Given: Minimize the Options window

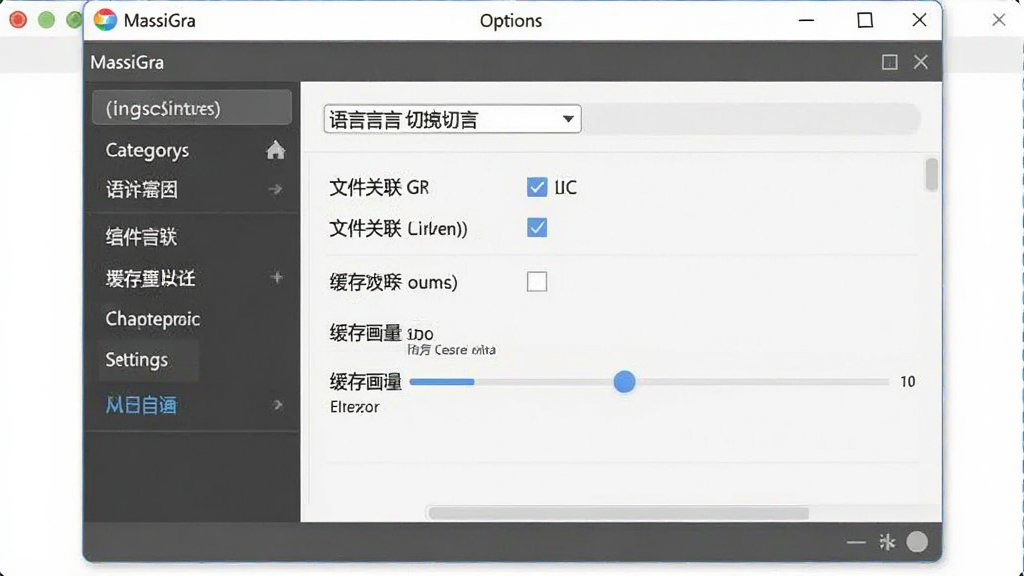Looking at the screenshot, I should pos(807,20).
